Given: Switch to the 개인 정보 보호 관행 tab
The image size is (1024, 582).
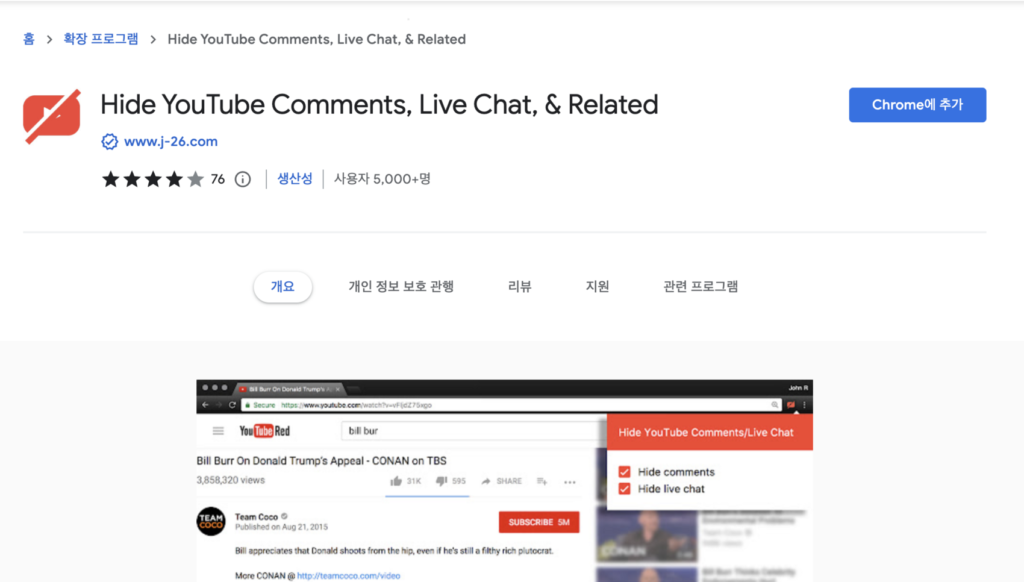Looking at the screenshot, I should pos(401,287).
